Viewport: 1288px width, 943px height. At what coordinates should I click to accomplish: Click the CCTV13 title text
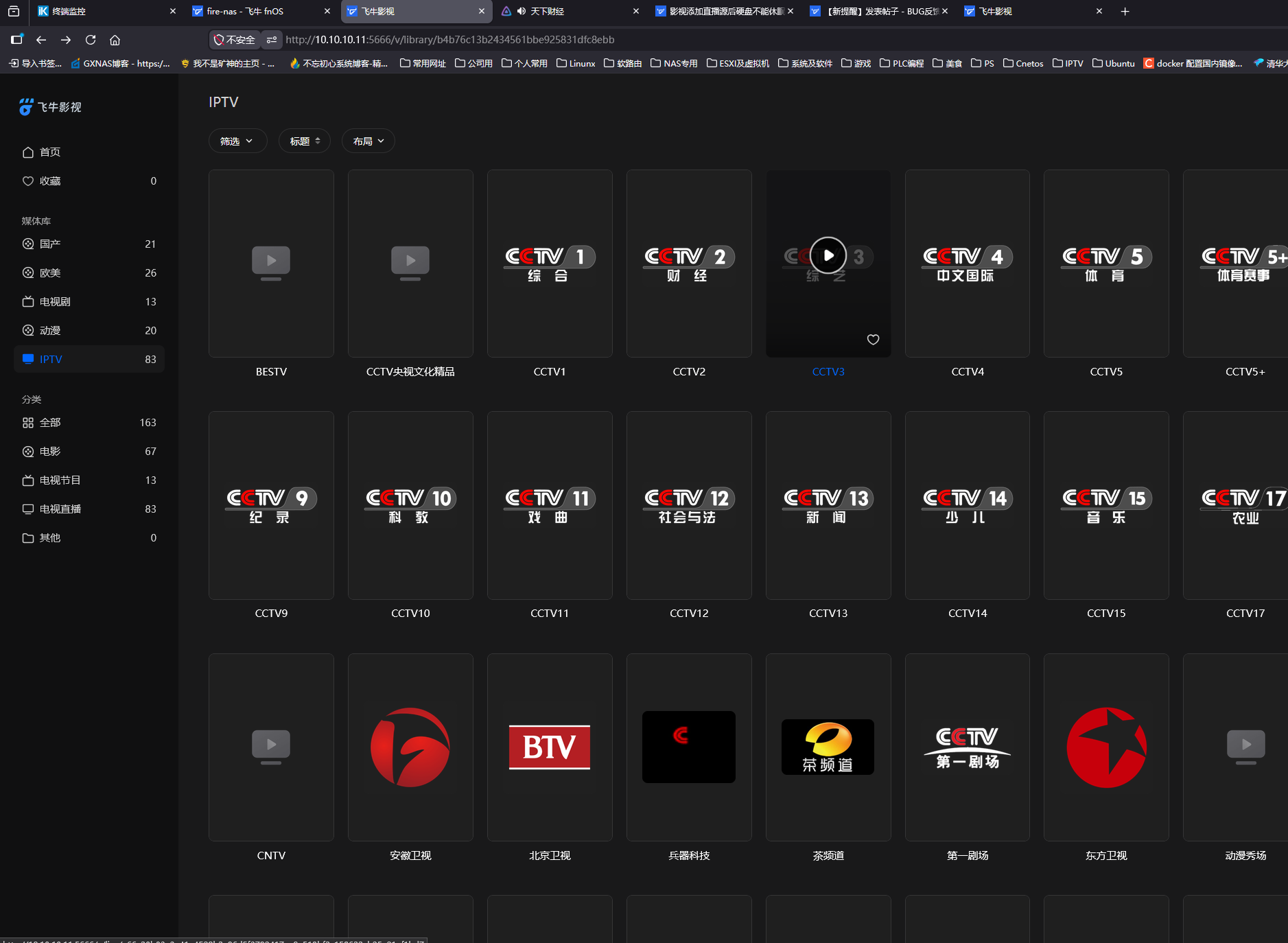[828, 614]
